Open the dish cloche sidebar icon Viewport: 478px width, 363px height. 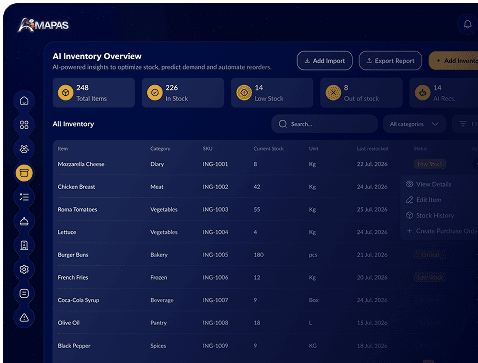click(24, 221)
